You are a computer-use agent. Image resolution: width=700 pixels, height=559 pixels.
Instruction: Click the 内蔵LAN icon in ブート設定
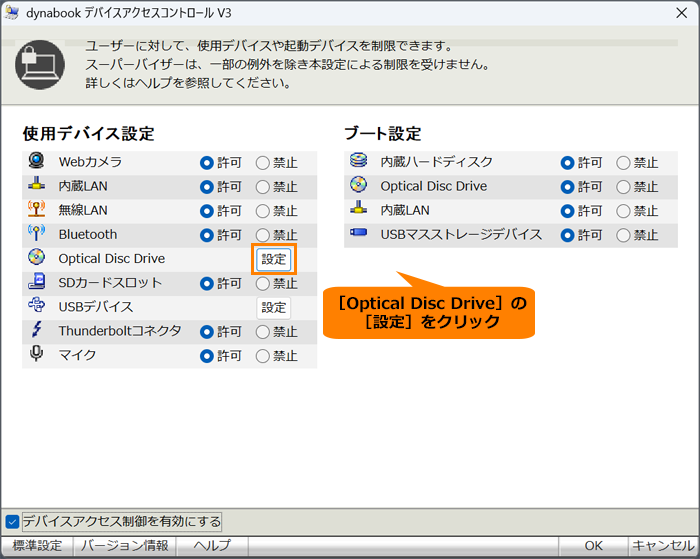pyautogui.click(x=358, y=208)
